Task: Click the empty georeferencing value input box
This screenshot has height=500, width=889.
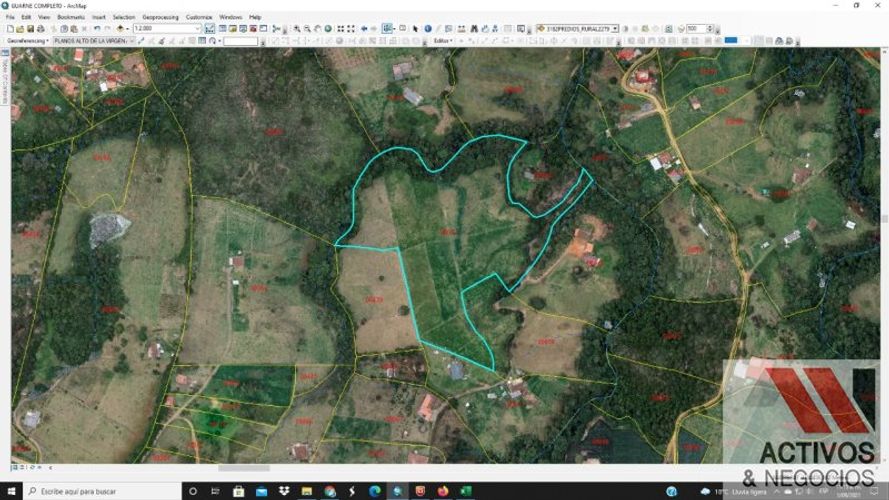Action: [240, 41]
